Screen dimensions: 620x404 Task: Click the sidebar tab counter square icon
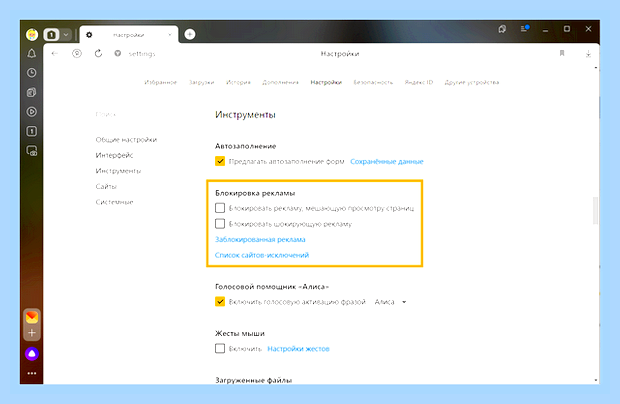pyautogui.click(x=32, y=131)
